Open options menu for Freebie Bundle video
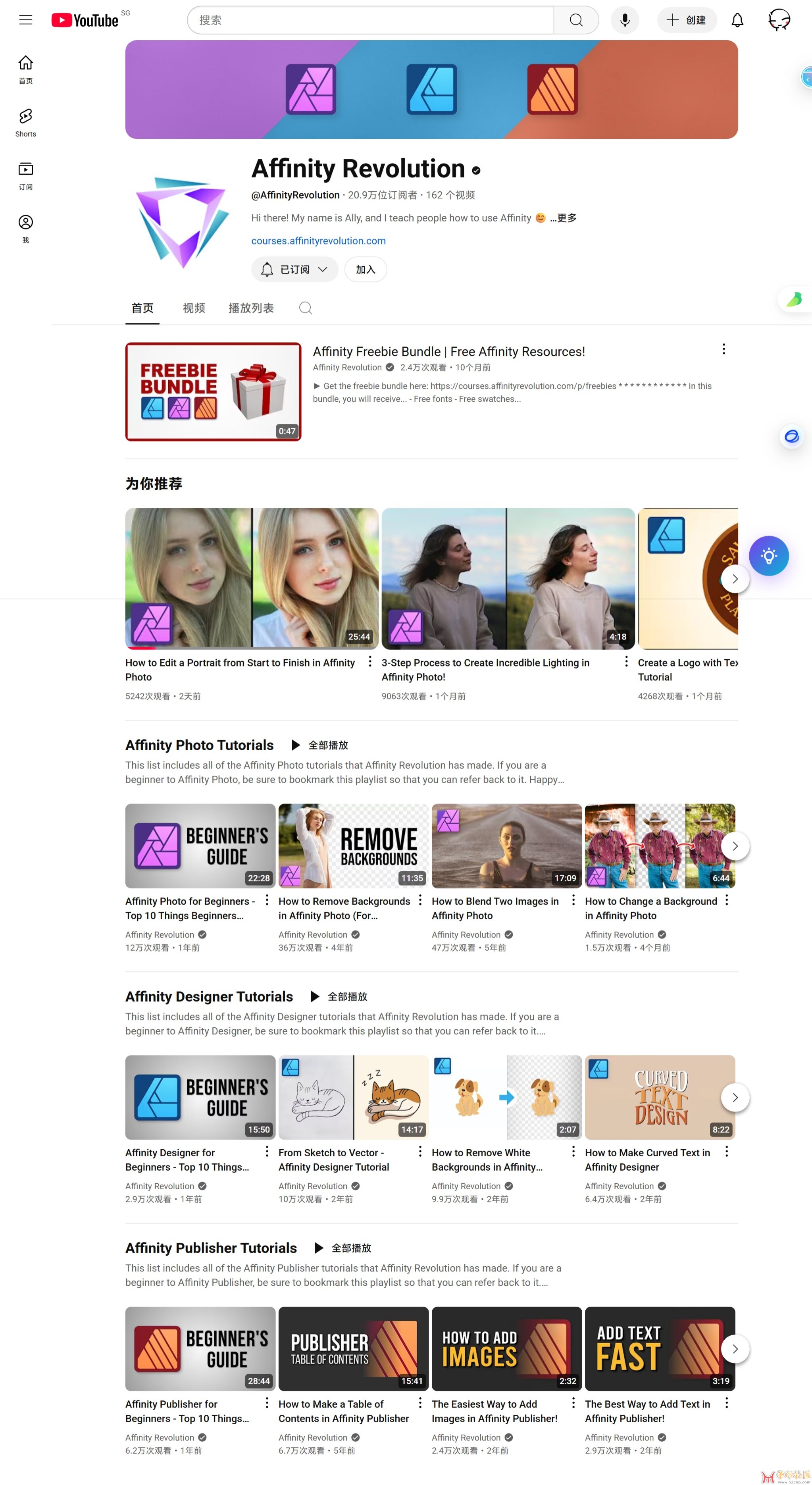The width and height of the screenshot is (812, 1485). 724,349
